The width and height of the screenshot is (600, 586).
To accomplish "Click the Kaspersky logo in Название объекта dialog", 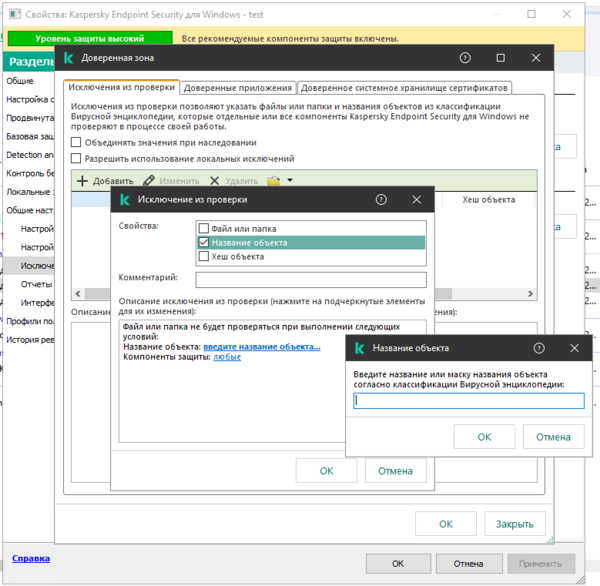I will pos(358,348).
